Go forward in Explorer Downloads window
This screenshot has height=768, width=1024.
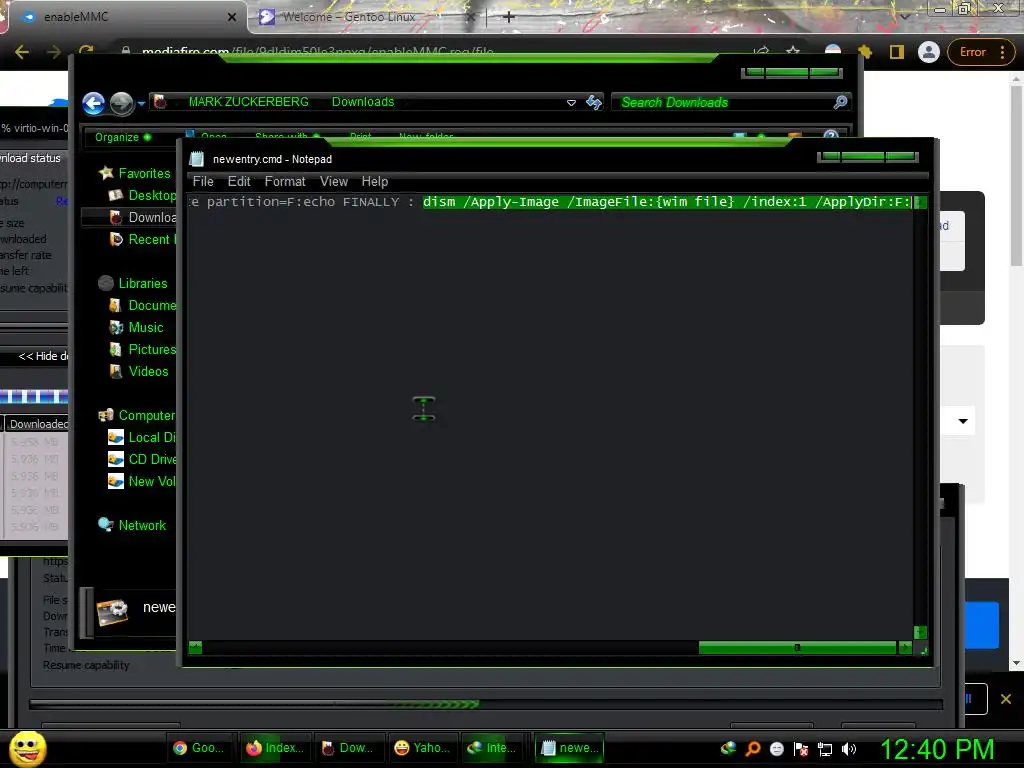tap(121, 103)
